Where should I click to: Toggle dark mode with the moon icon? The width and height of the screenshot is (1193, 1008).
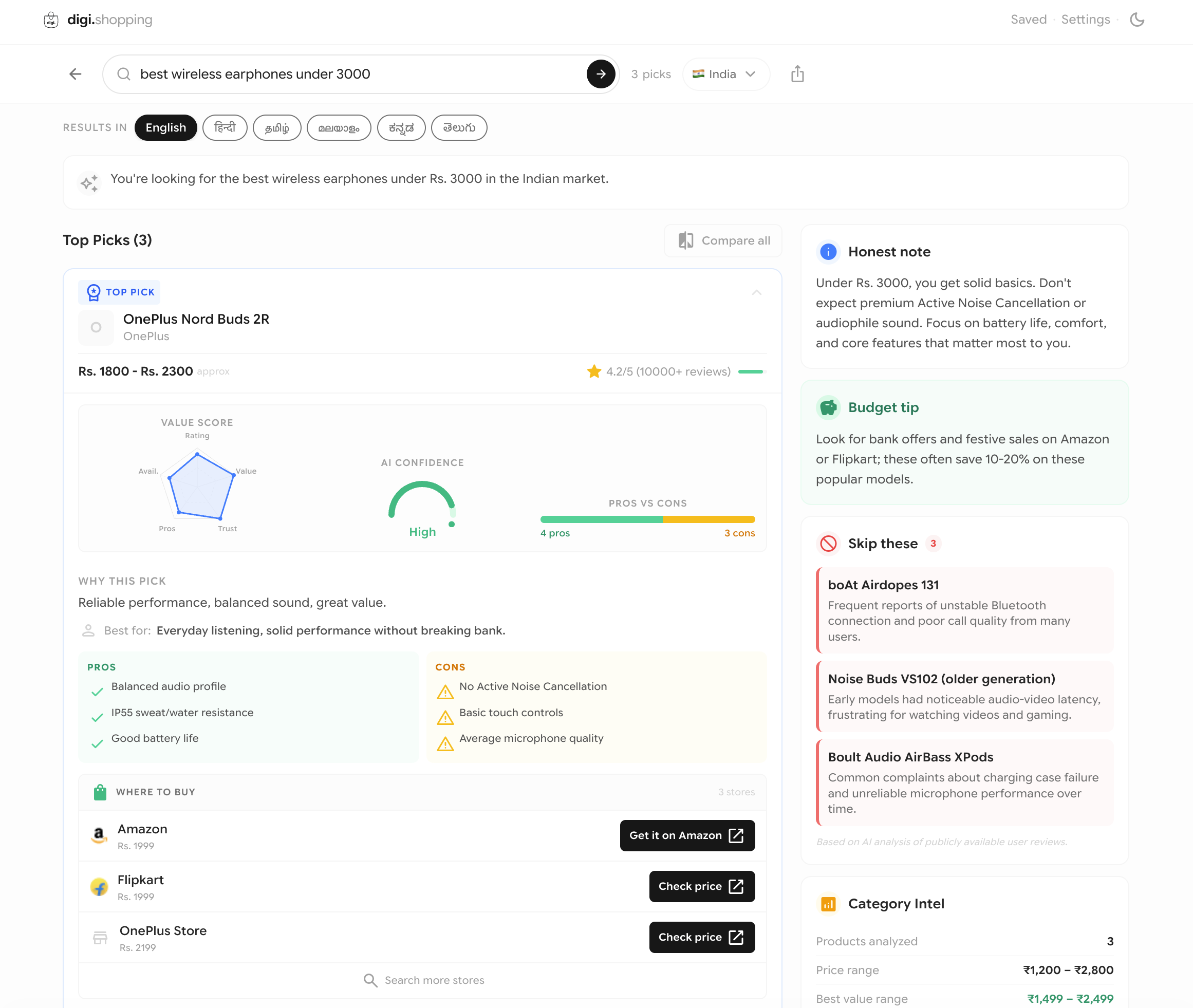click(x=1137, y=20)
